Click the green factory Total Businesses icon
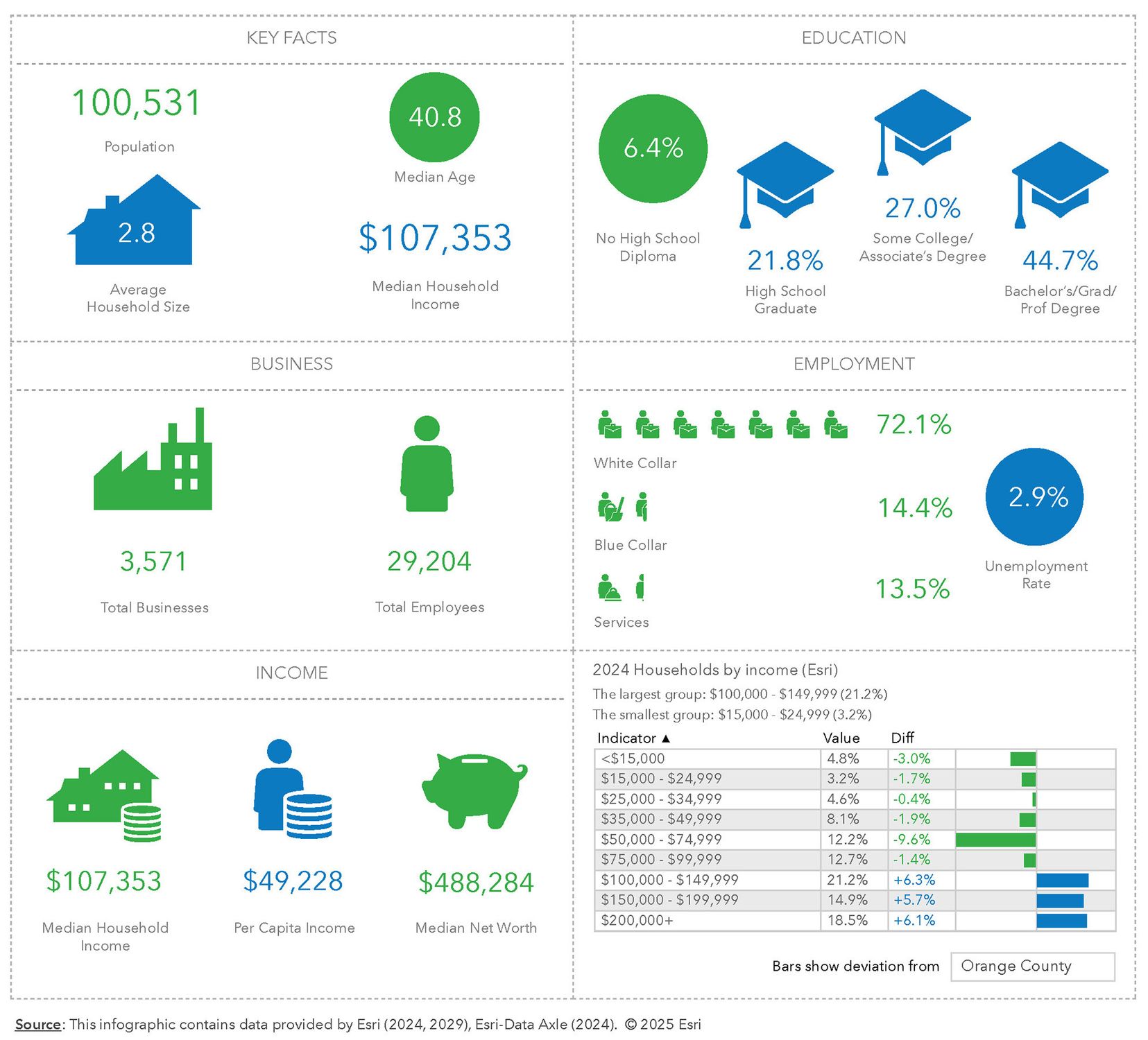The width and height of the screenshot is (1148, 1040). tap(153, 463)
